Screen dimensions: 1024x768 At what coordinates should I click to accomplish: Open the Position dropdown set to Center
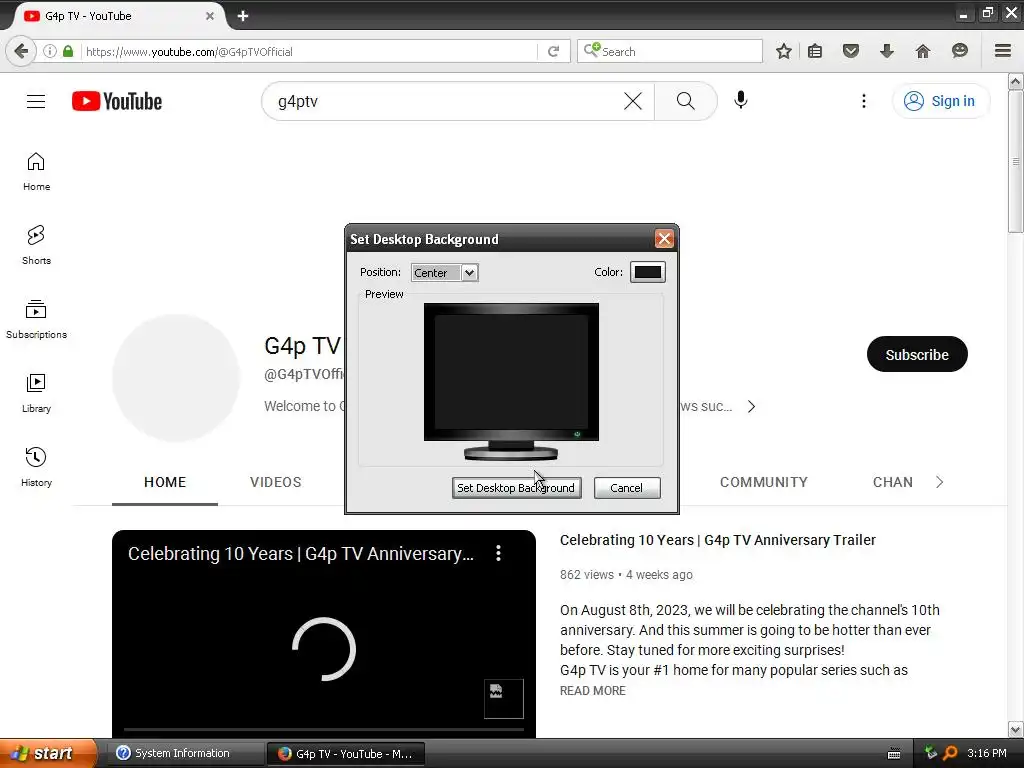click(x=445, y=272)
